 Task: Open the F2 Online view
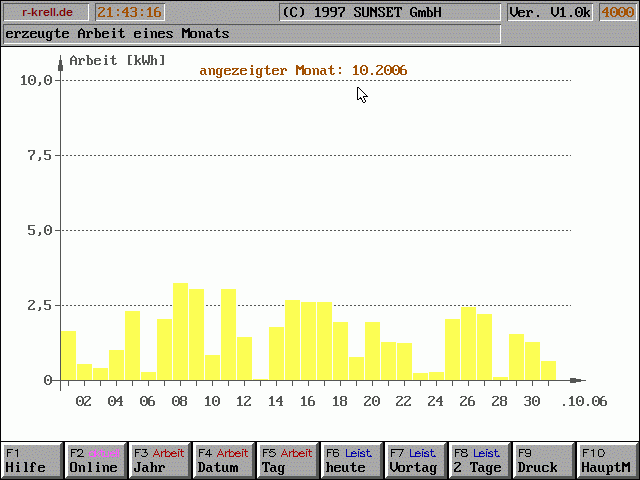[94, 460]
